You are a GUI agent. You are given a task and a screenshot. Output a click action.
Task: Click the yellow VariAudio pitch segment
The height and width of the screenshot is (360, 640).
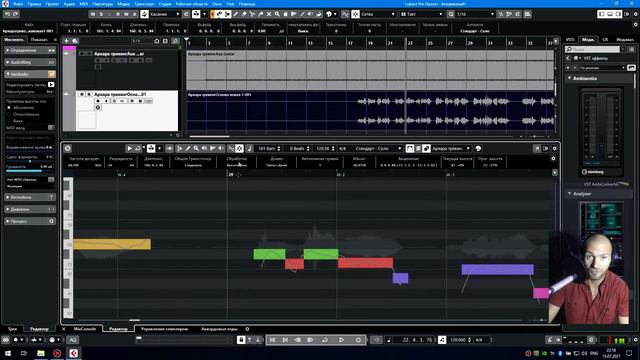pyautogui.click(x=112, y=244)
